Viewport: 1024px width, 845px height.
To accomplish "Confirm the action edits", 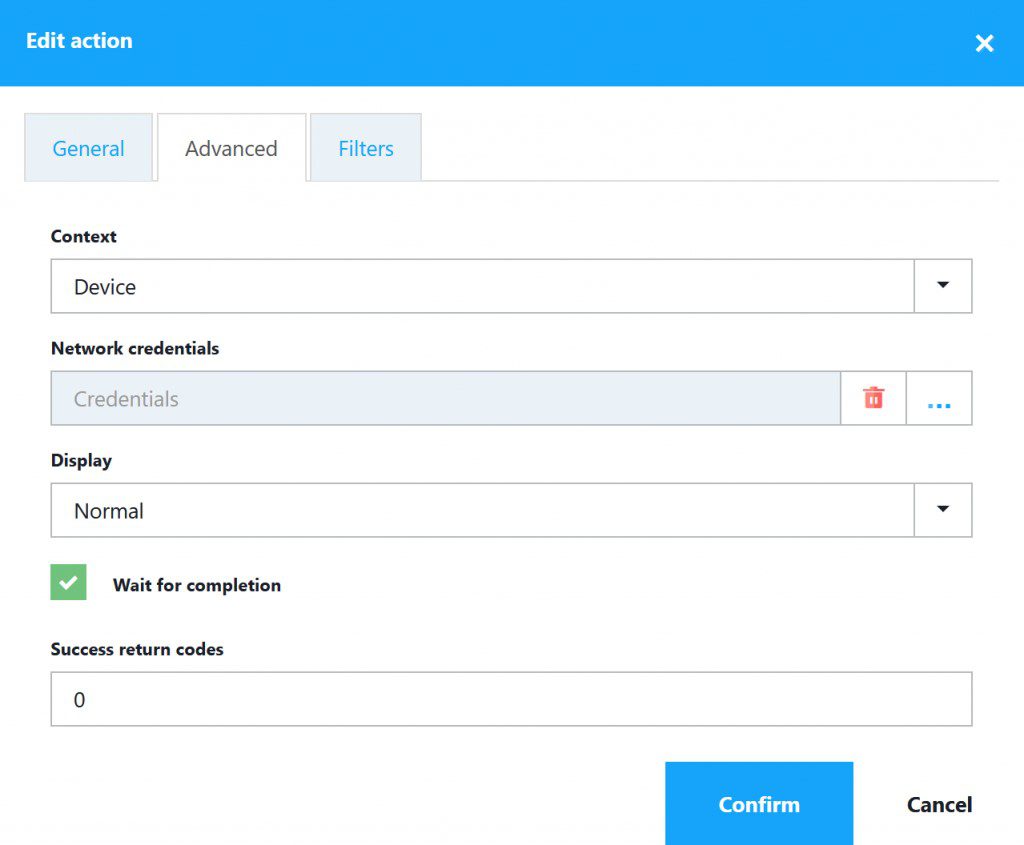I will point(758,803).
